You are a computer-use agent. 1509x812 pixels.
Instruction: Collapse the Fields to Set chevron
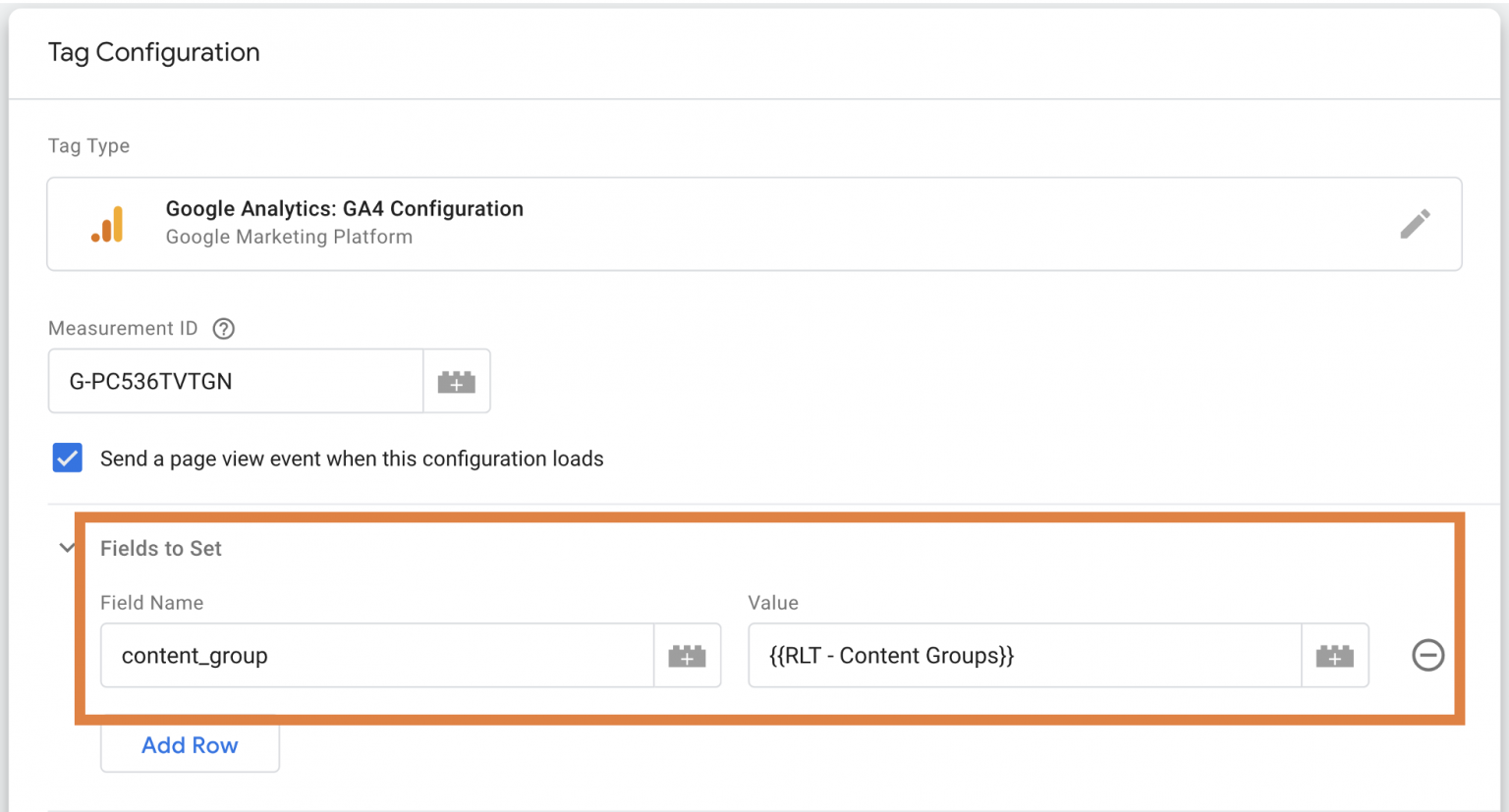[67, 548]
